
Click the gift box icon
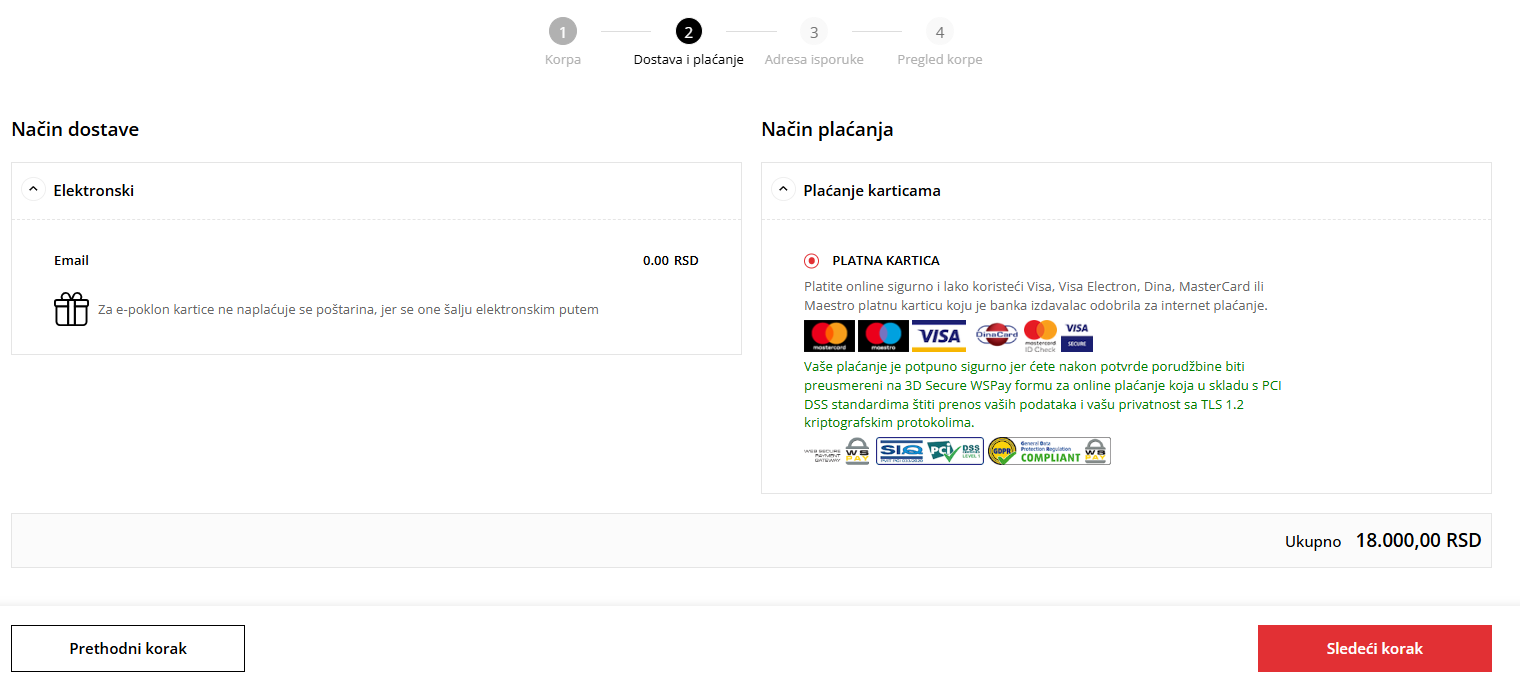coord(71,309)
